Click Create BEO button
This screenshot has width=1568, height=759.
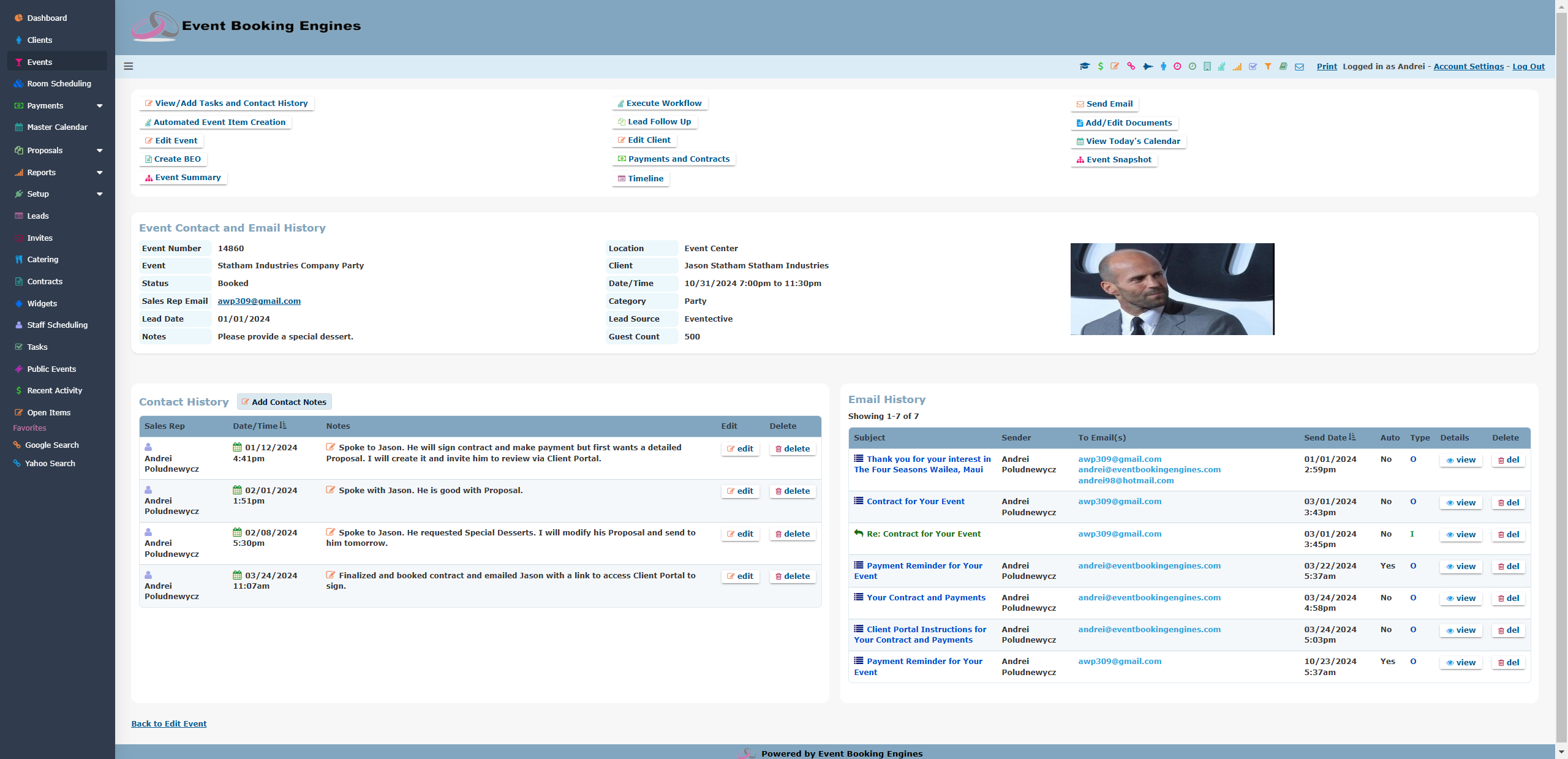173,159
